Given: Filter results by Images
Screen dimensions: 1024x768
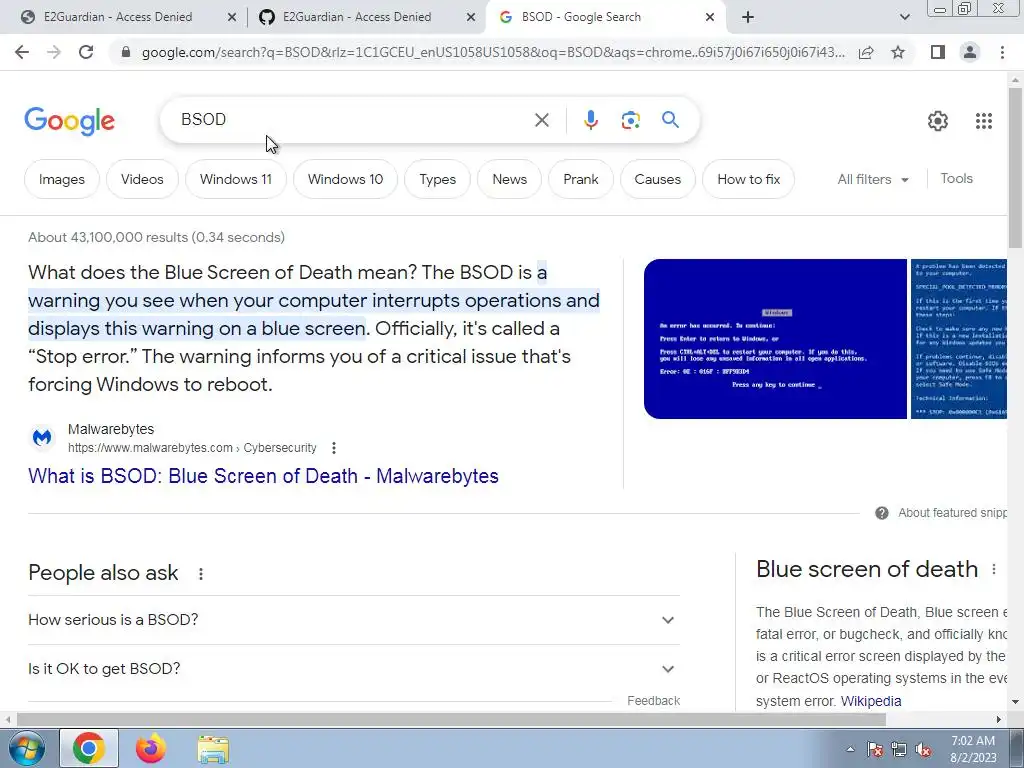Looking at the screenshot, I should (x=61, y=179).
